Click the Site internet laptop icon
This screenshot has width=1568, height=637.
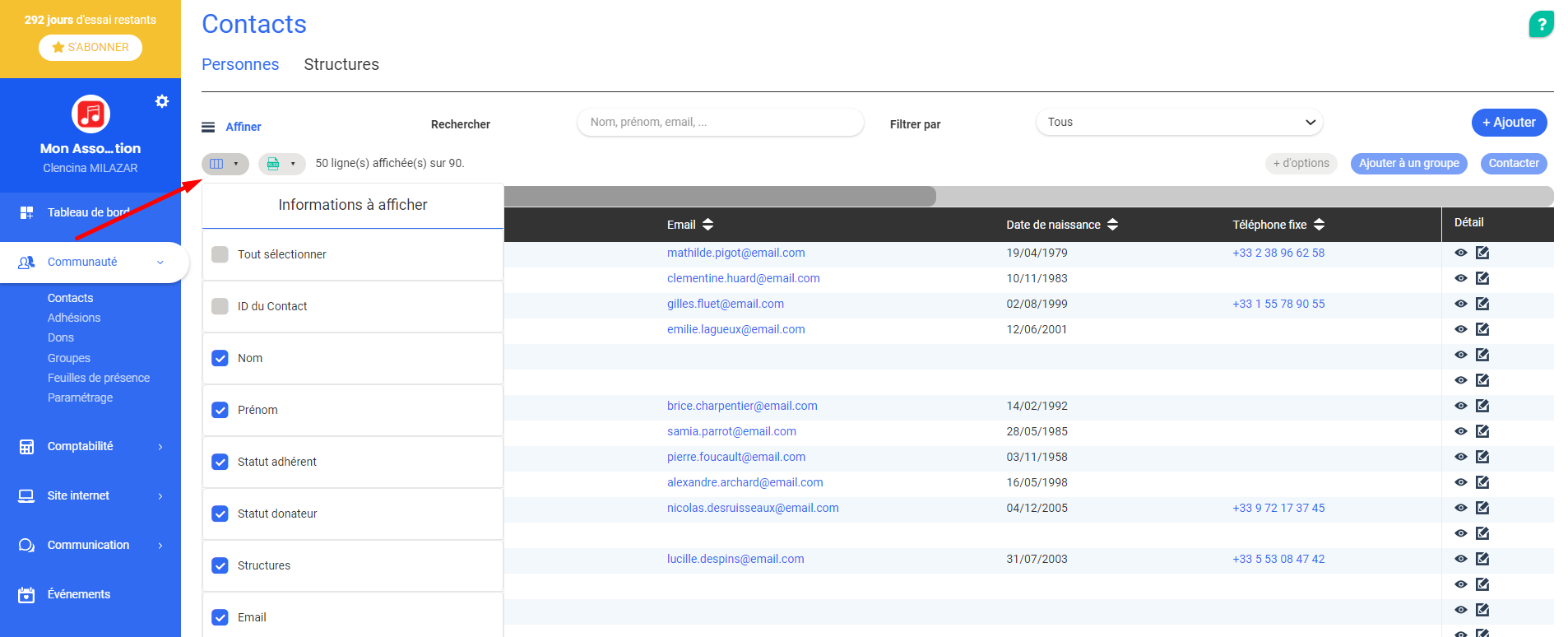point(26,495)
